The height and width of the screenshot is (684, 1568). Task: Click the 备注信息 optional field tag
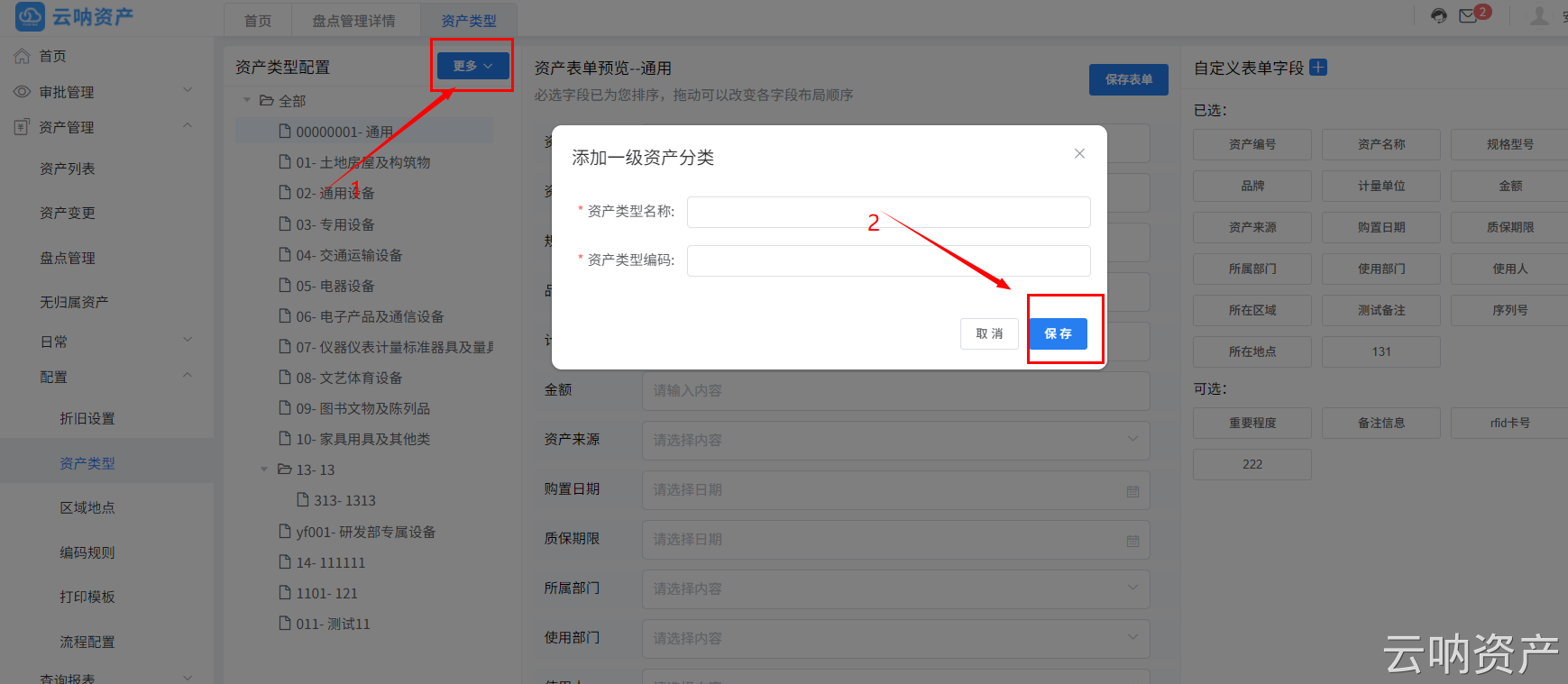[1381, 423]
